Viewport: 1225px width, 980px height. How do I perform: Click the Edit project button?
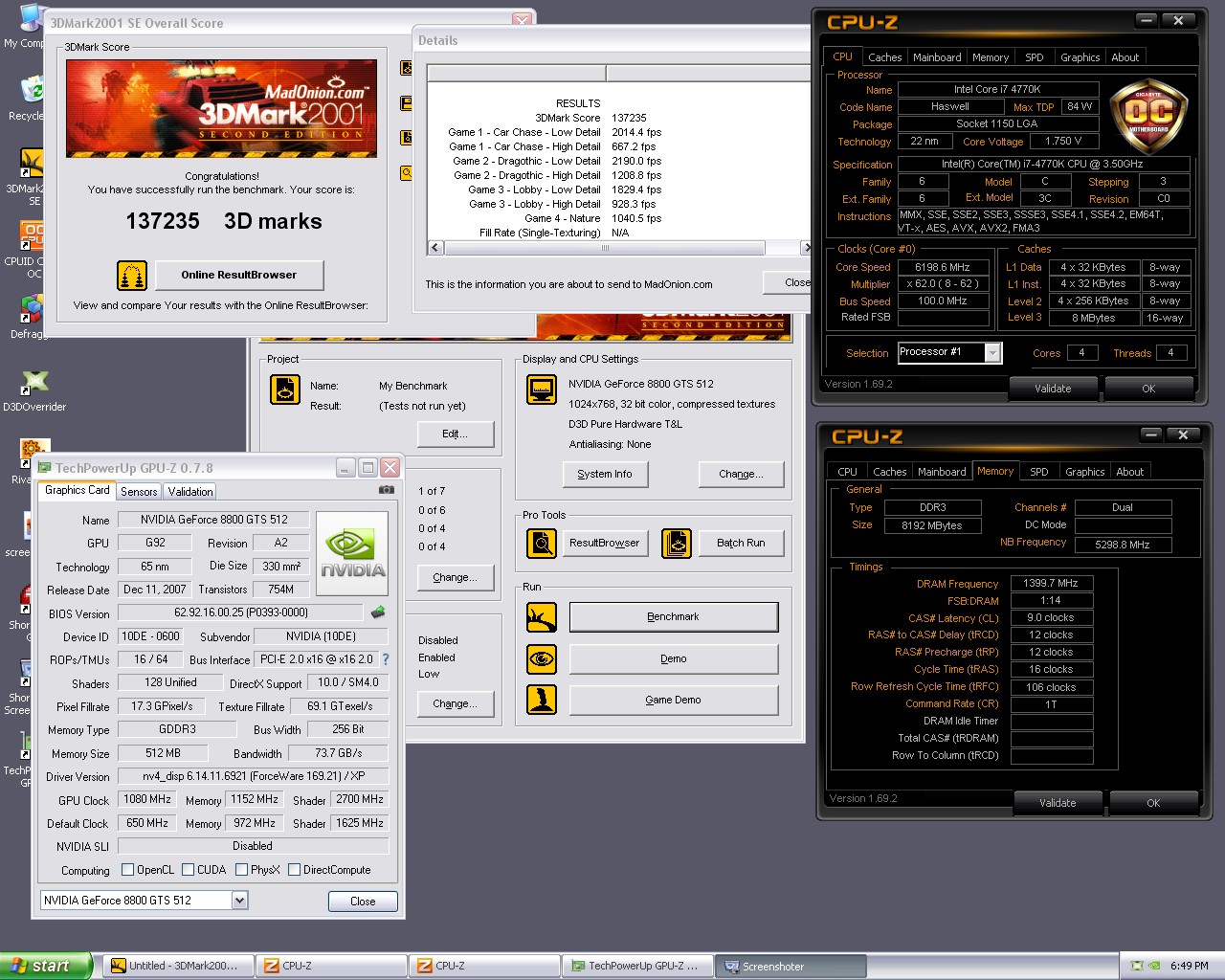point(456,434)
